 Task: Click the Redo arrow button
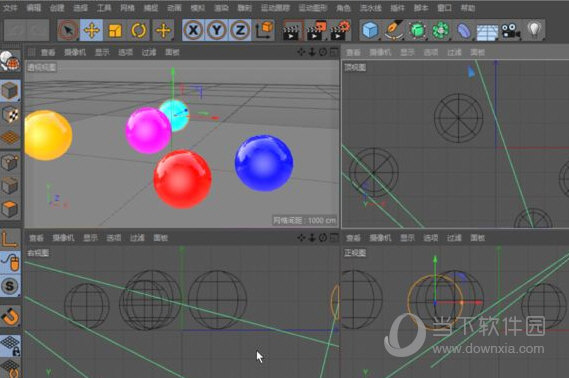coord(38,30)
